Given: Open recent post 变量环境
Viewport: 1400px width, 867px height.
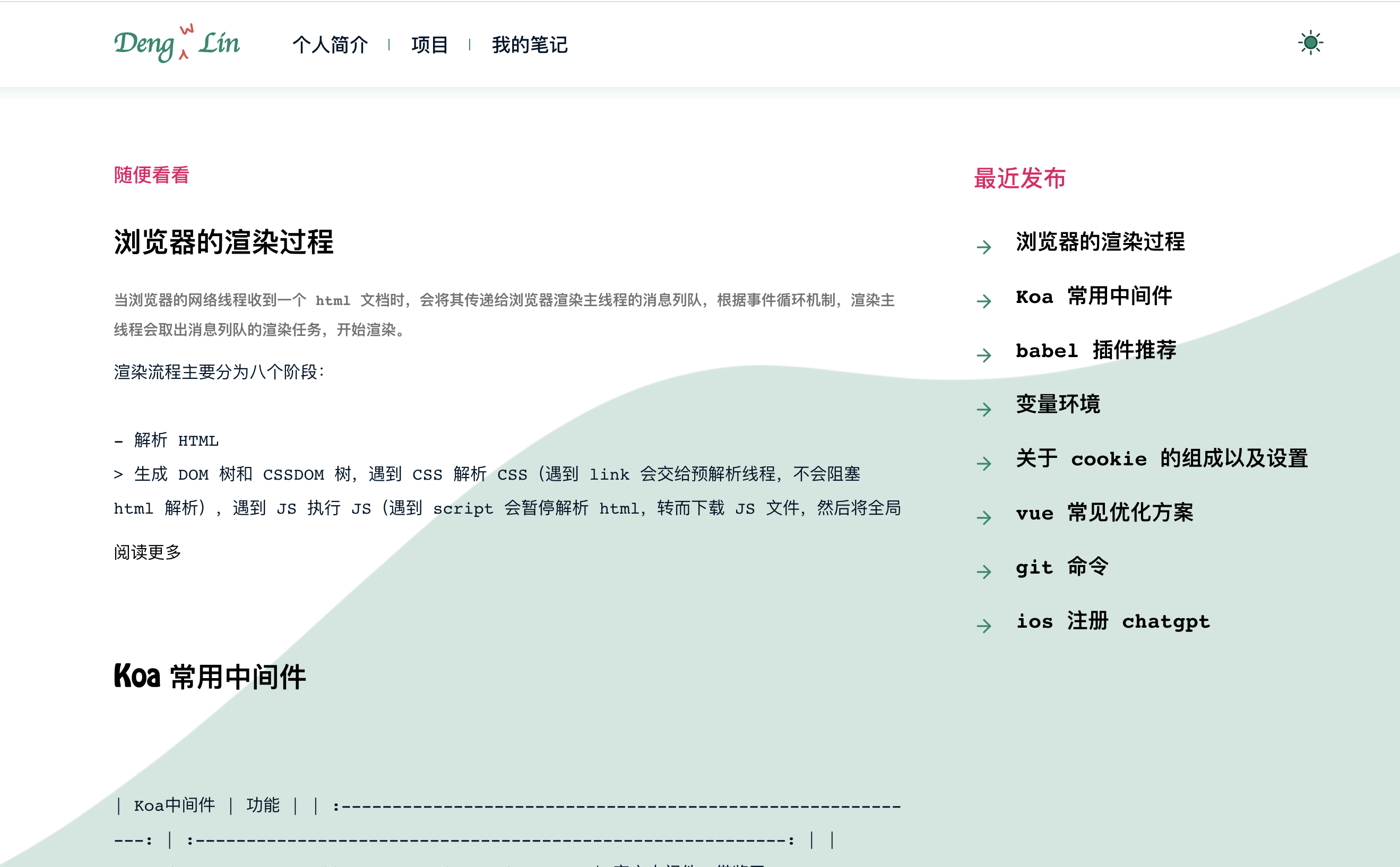Looking at the screenshot, I should click(1058, 404).
